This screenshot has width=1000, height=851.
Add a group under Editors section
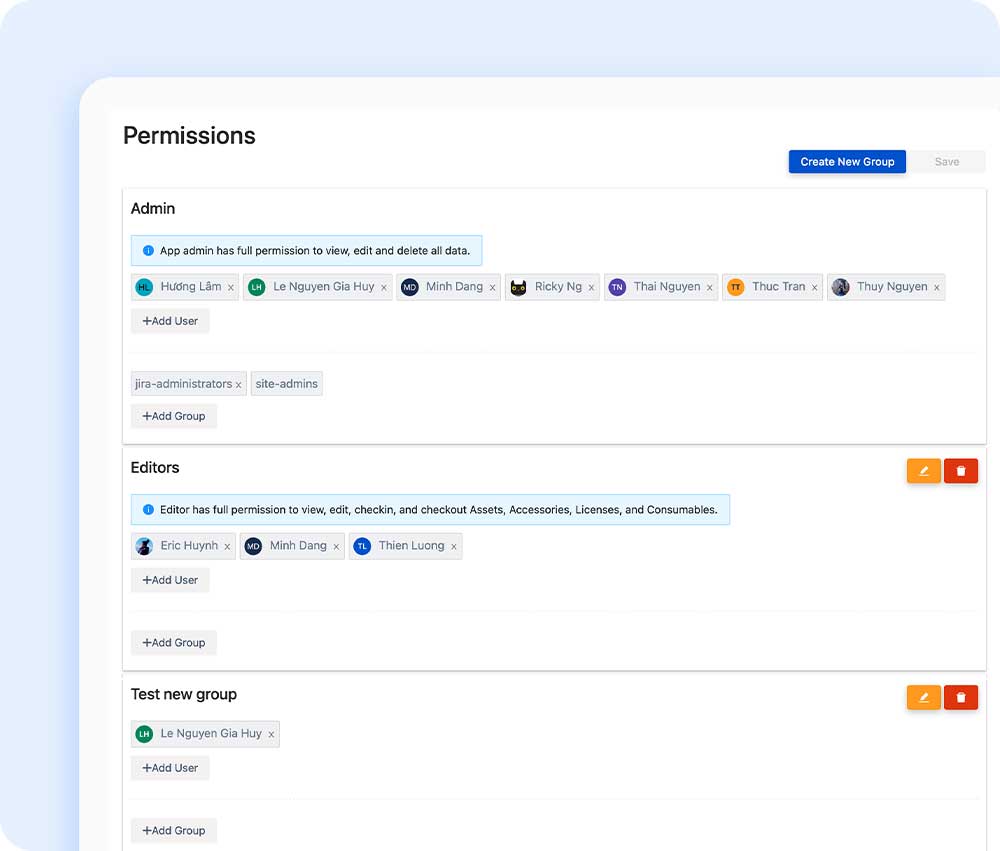coord(173,642)
